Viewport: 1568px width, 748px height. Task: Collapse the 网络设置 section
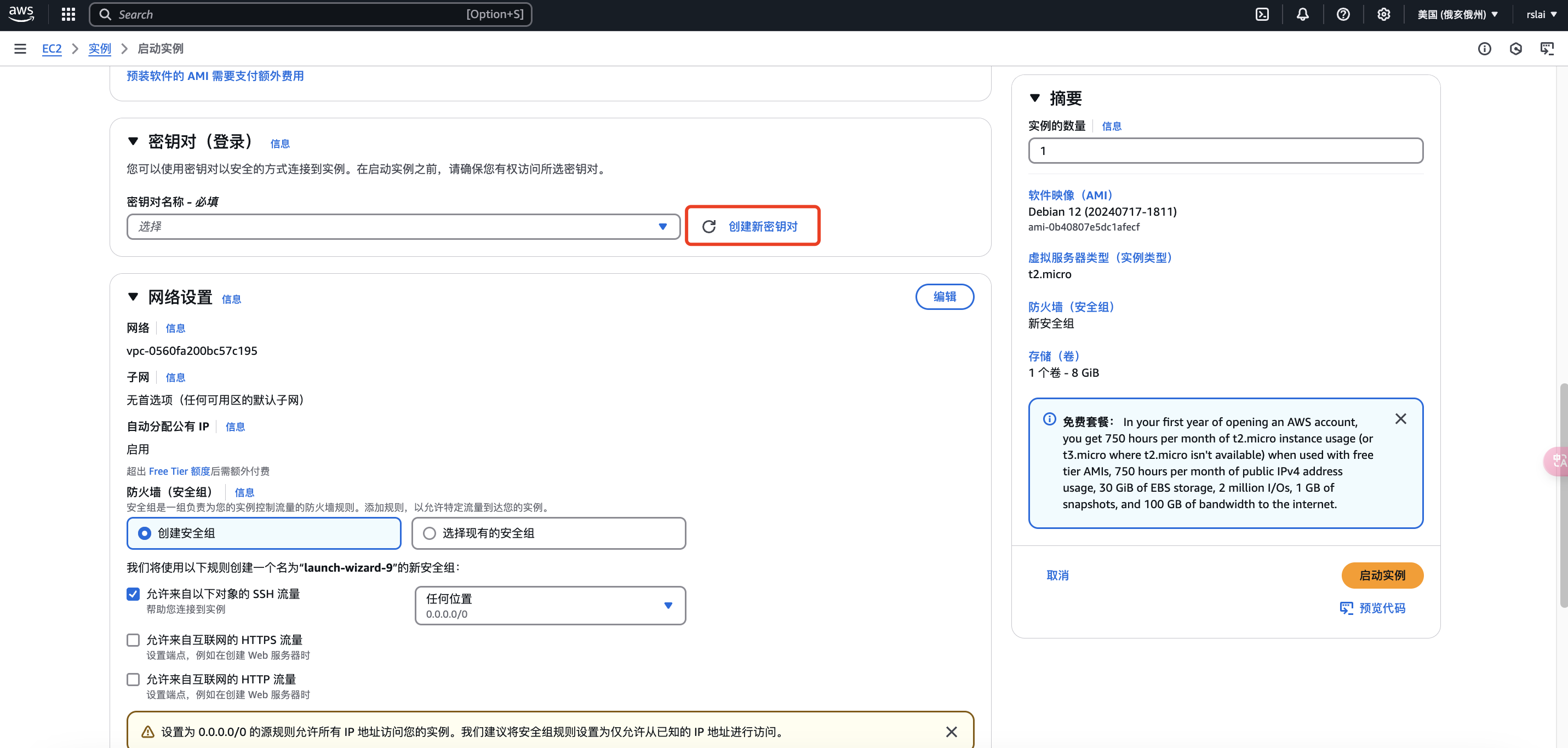tap(133, 297)
